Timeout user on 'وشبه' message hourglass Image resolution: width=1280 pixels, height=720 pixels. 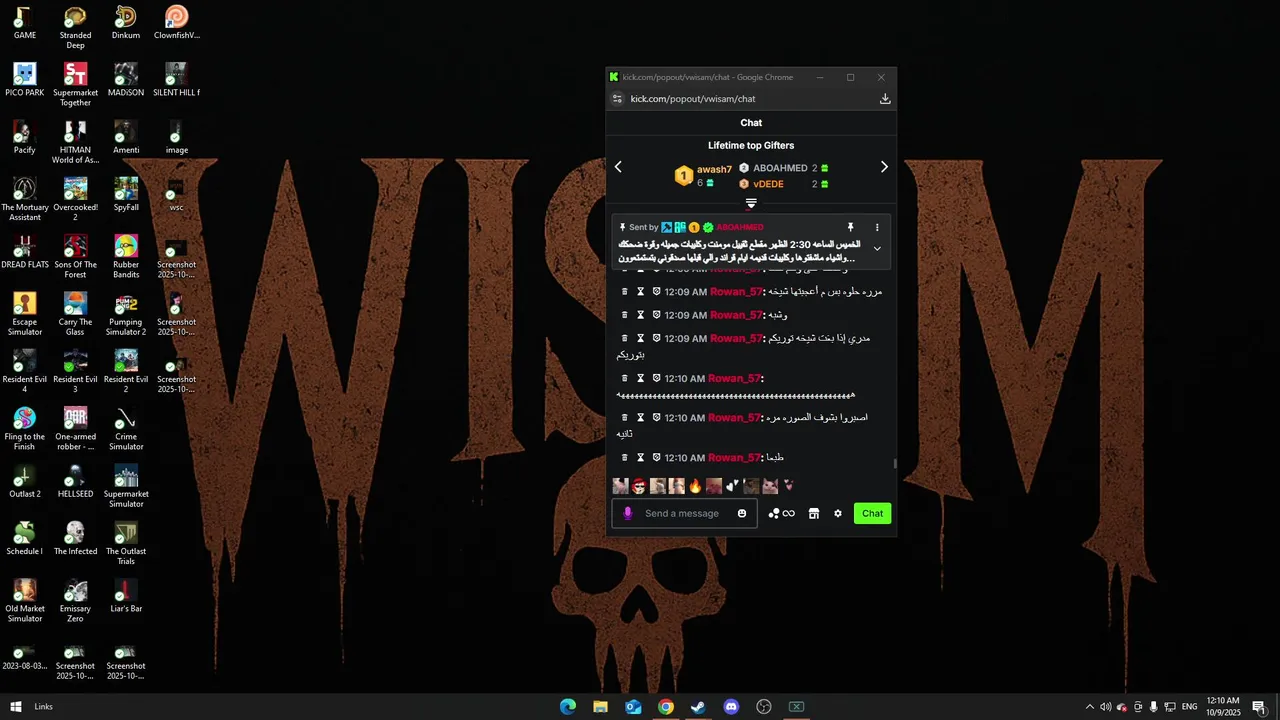coord(641,315)
